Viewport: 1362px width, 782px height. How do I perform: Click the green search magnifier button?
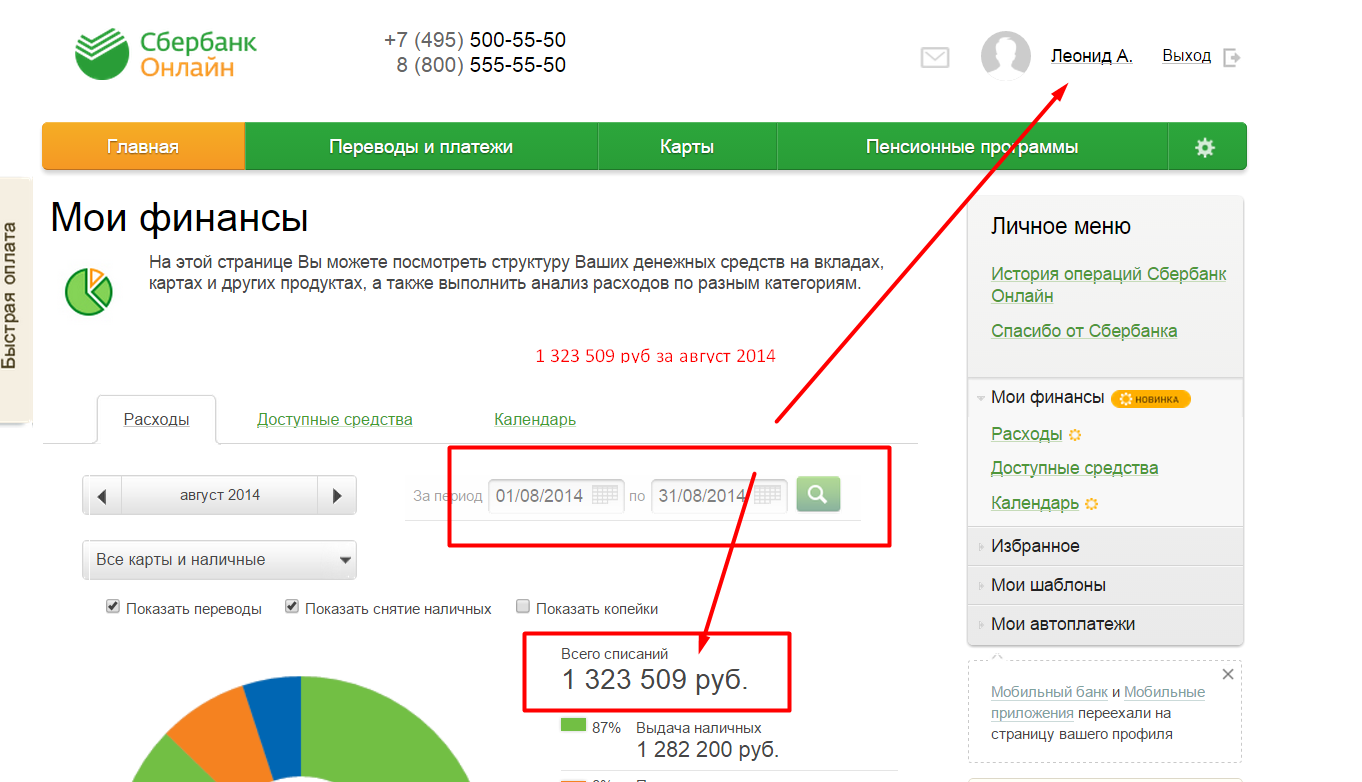(818, 494)
